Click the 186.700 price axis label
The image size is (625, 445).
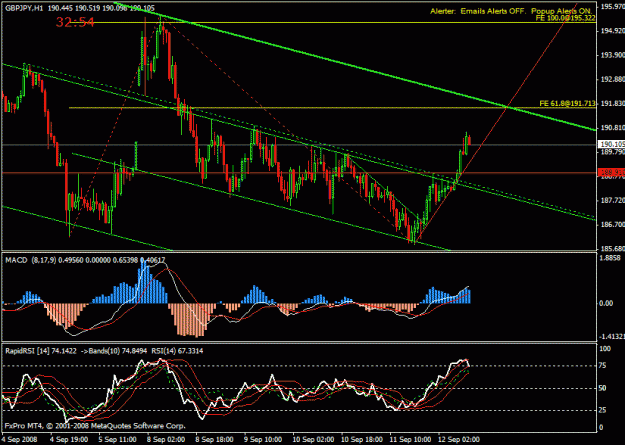pyautogui.click(x=613, y=224)
